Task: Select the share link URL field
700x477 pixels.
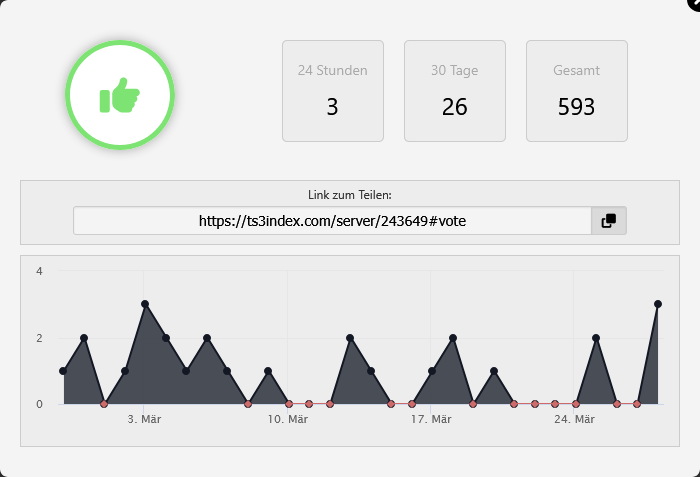Action: coord(333,221)
